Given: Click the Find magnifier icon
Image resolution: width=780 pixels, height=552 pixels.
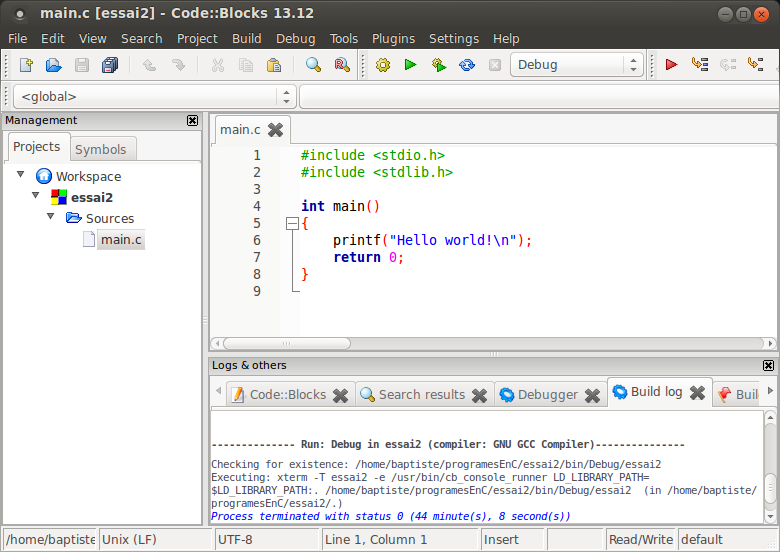Looking at the screenshot, I should coord(313,65).
